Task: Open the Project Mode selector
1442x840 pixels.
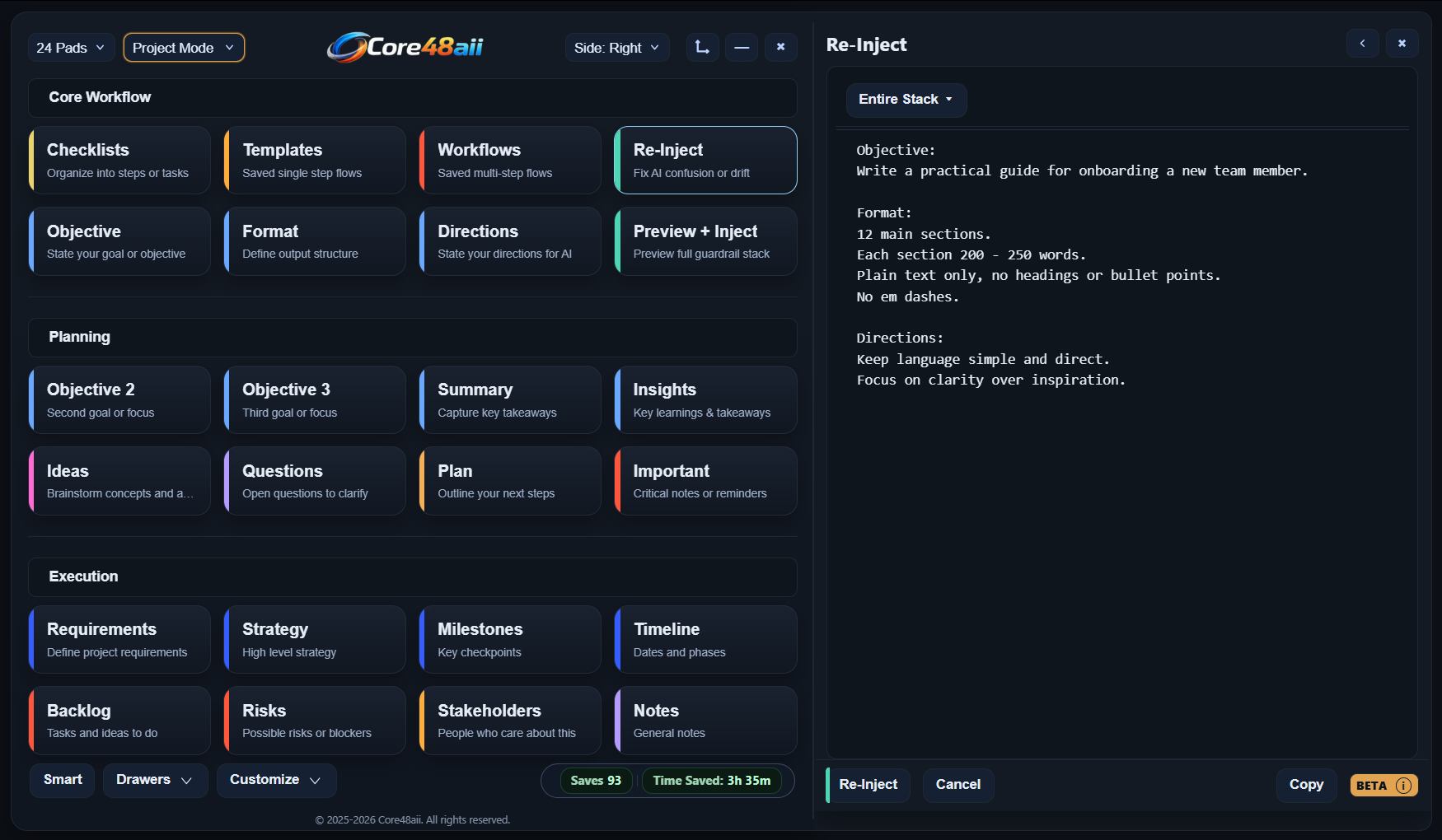Action: (x=183, y=47)
